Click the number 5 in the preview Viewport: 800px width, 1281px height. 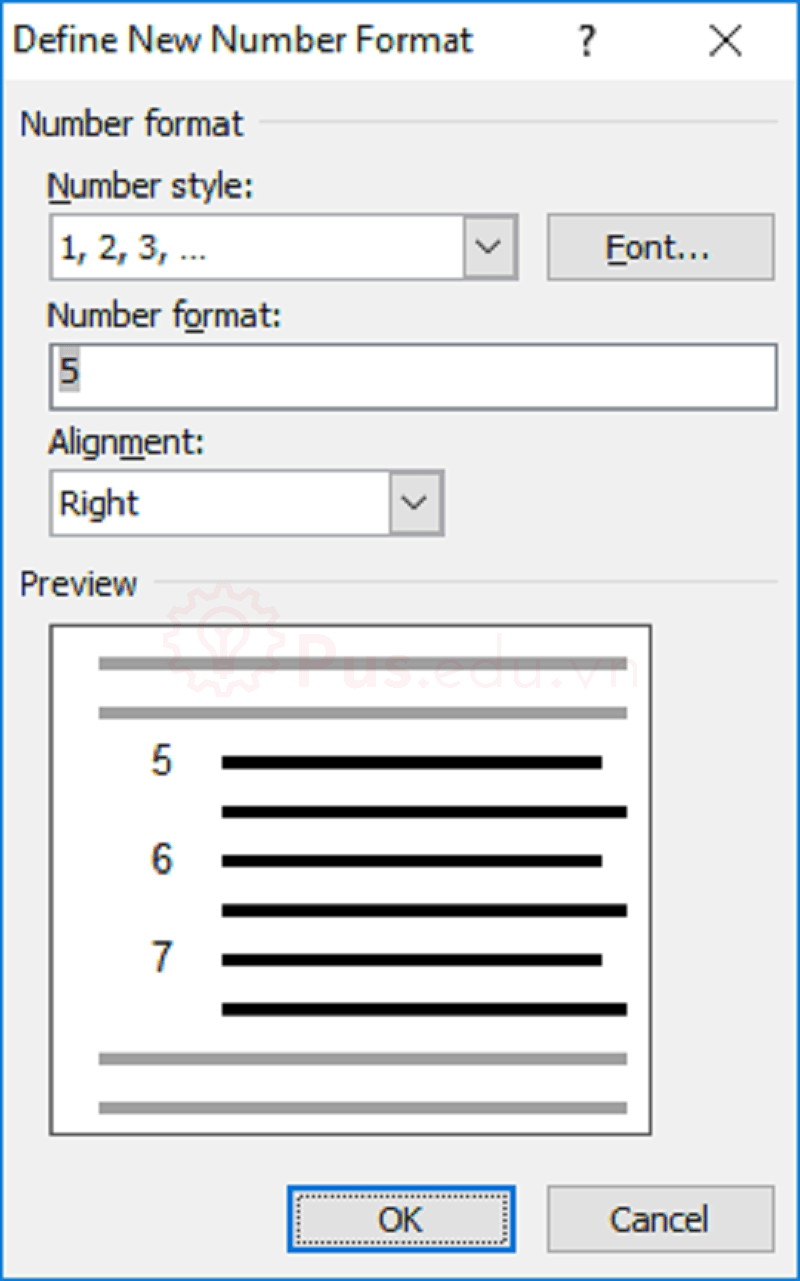pyautogui.click(x=161, y=762)
